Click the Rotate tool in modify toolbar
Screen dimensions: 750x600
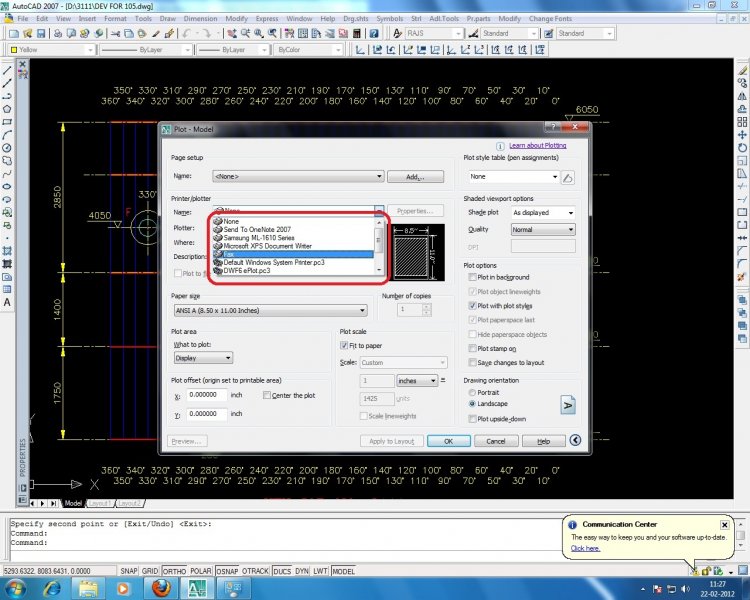742,148
